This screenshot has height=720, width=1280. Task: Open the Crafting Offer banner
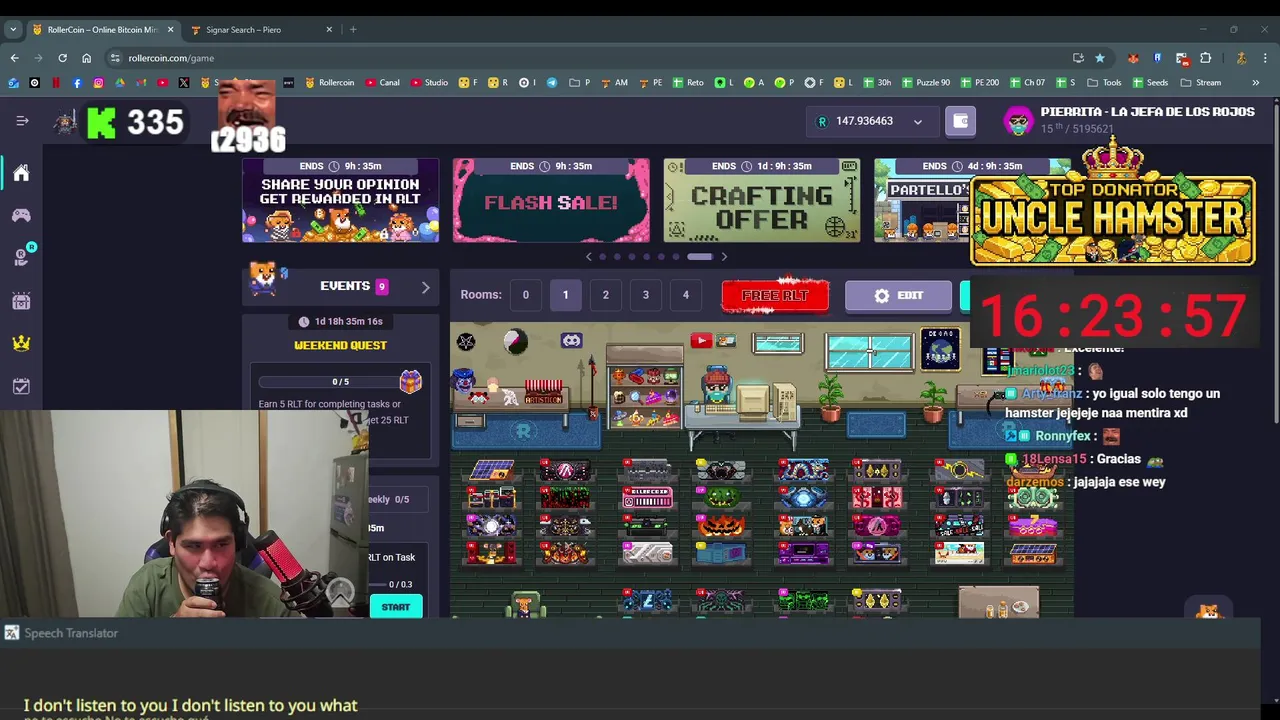[x=762, y=200]
